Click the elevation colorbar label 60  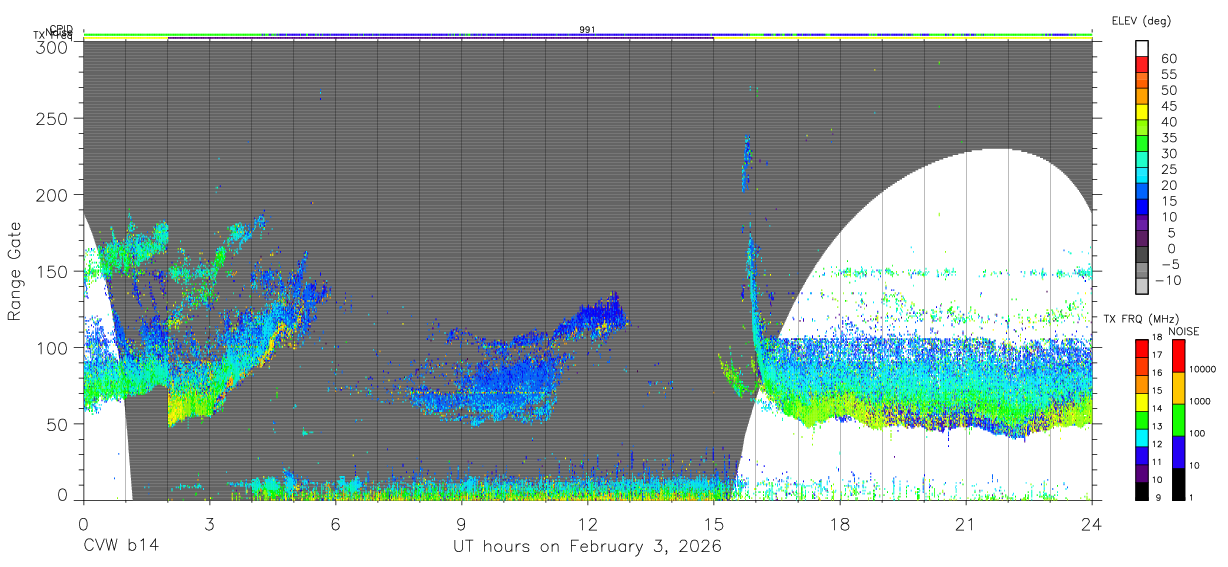click(1168, 59)
